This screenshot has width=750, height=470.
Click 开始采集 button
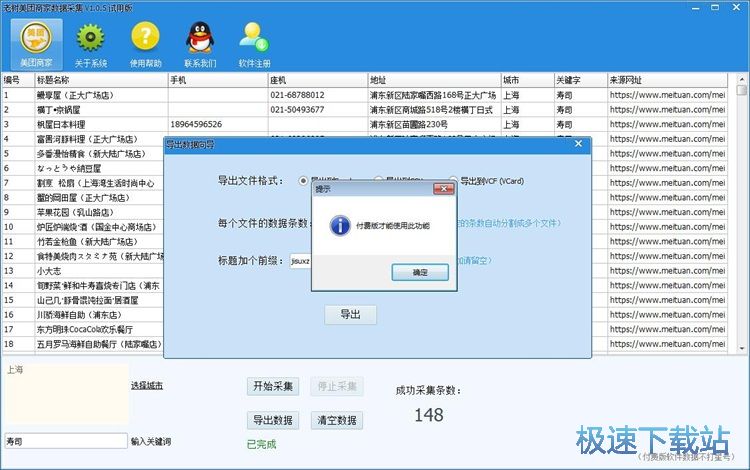click(273, 386)
